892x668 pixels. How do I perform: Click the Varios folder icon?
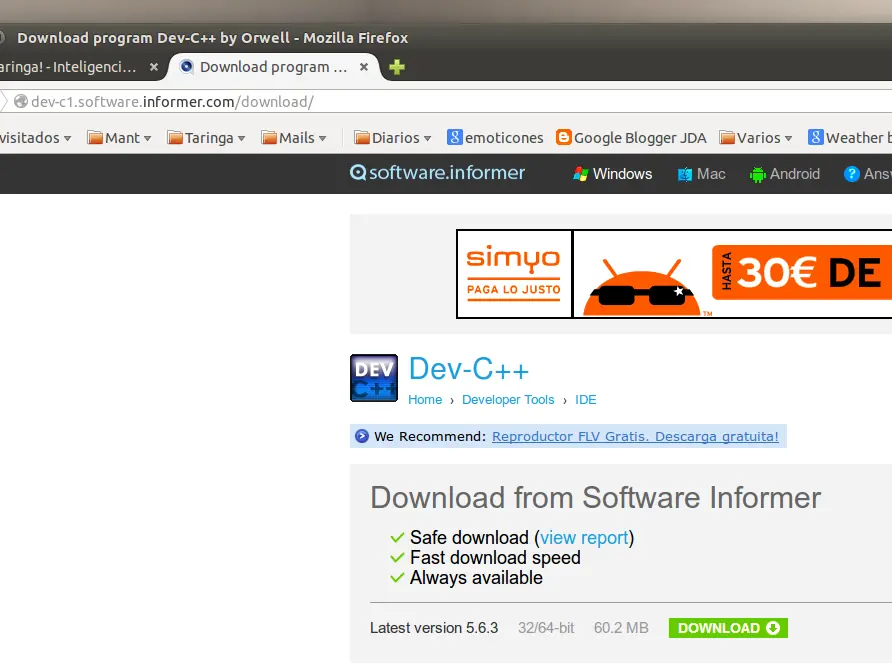tap(727, 137)
